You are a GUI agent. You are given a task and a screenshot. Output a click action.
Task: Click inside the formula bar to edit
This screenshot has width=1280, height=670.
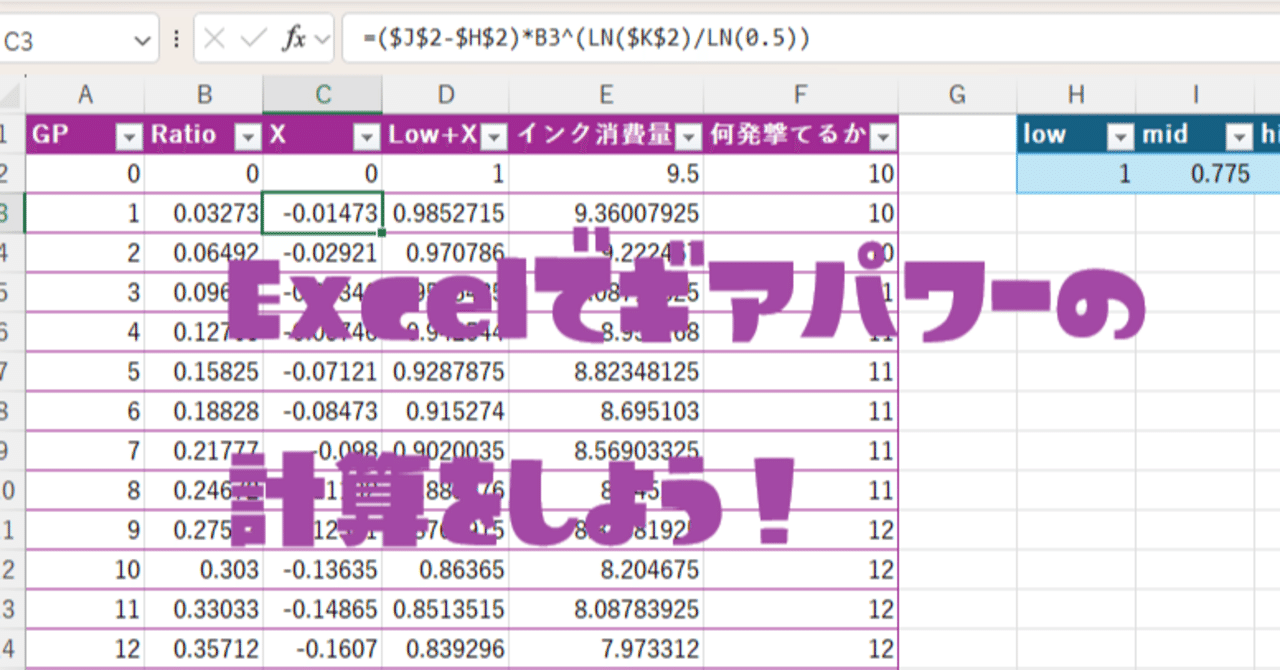[x=600, y=37]
